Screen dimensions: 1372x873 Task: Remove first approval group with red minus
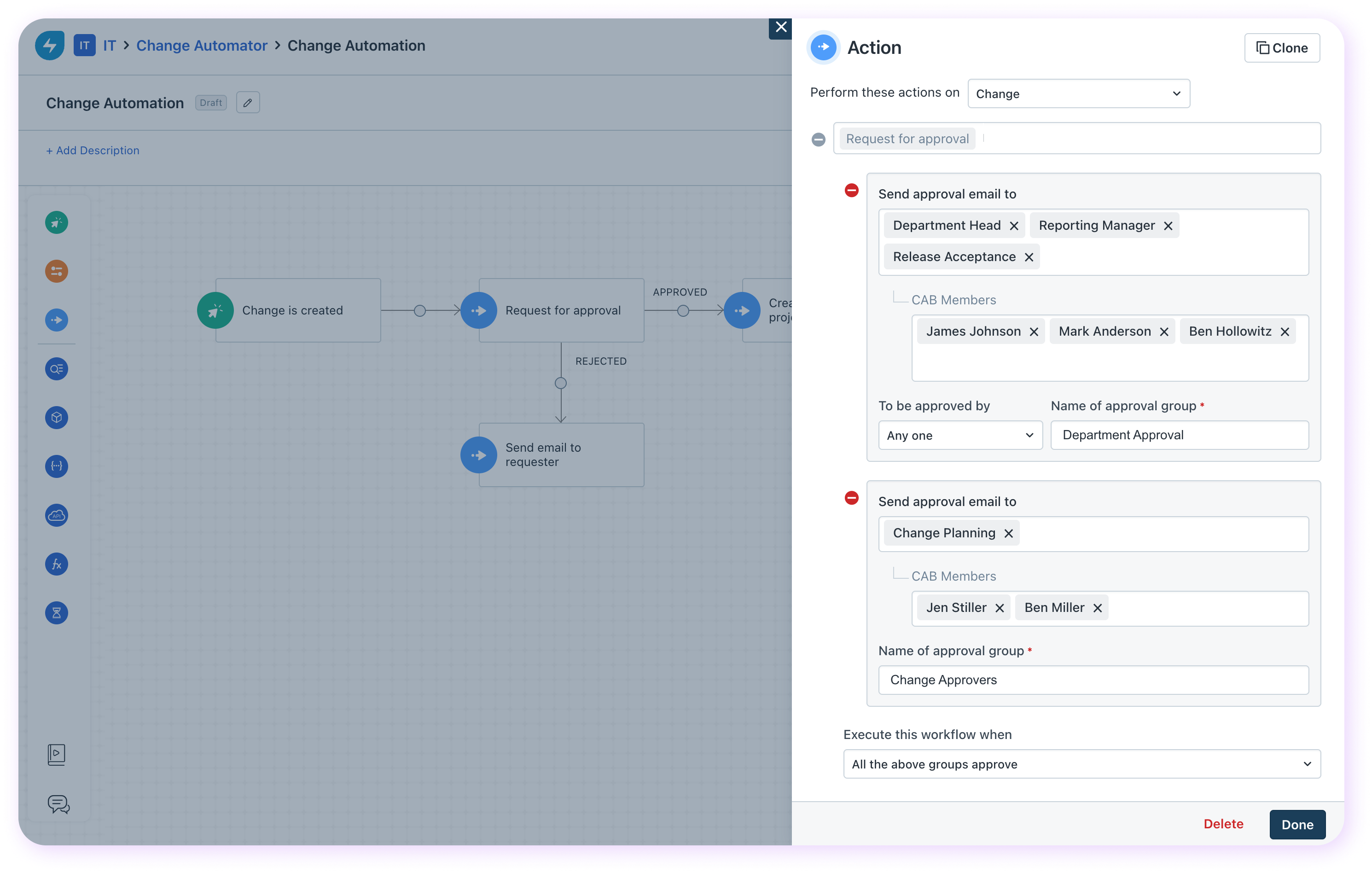pyautogui.click(x=851, y=190)
